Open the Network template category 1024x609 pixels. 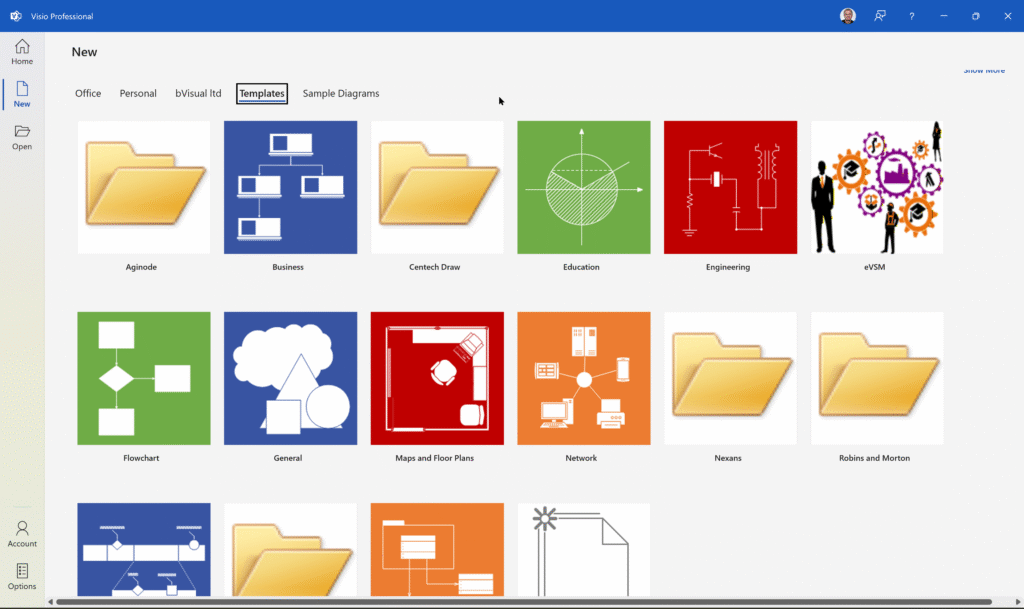[x=583, y=378]
